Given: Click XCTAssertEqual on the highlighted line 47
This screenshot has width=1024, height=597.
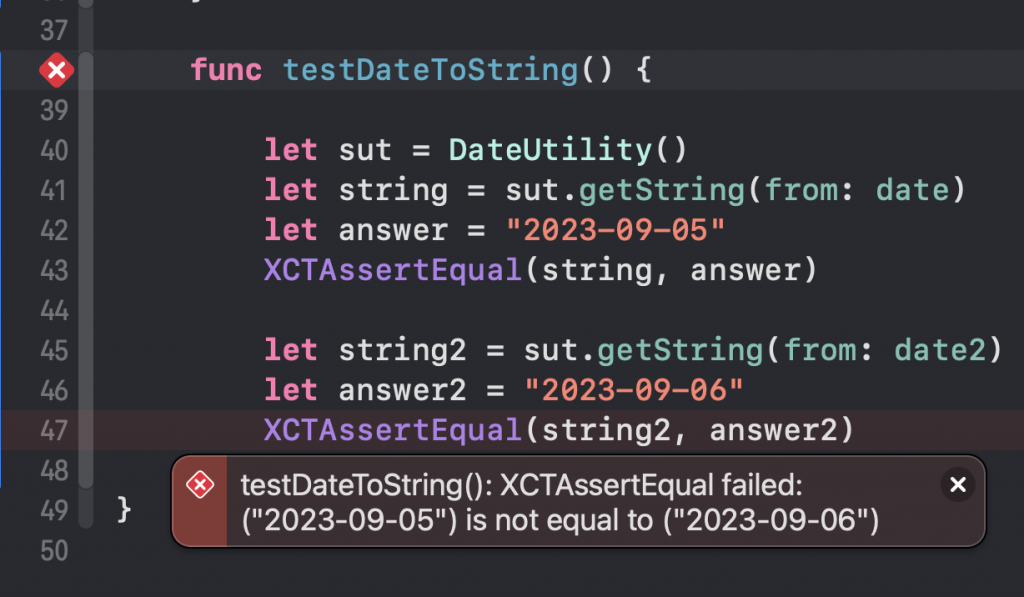Looking at the screenshot, I should [x=392, y=430].
